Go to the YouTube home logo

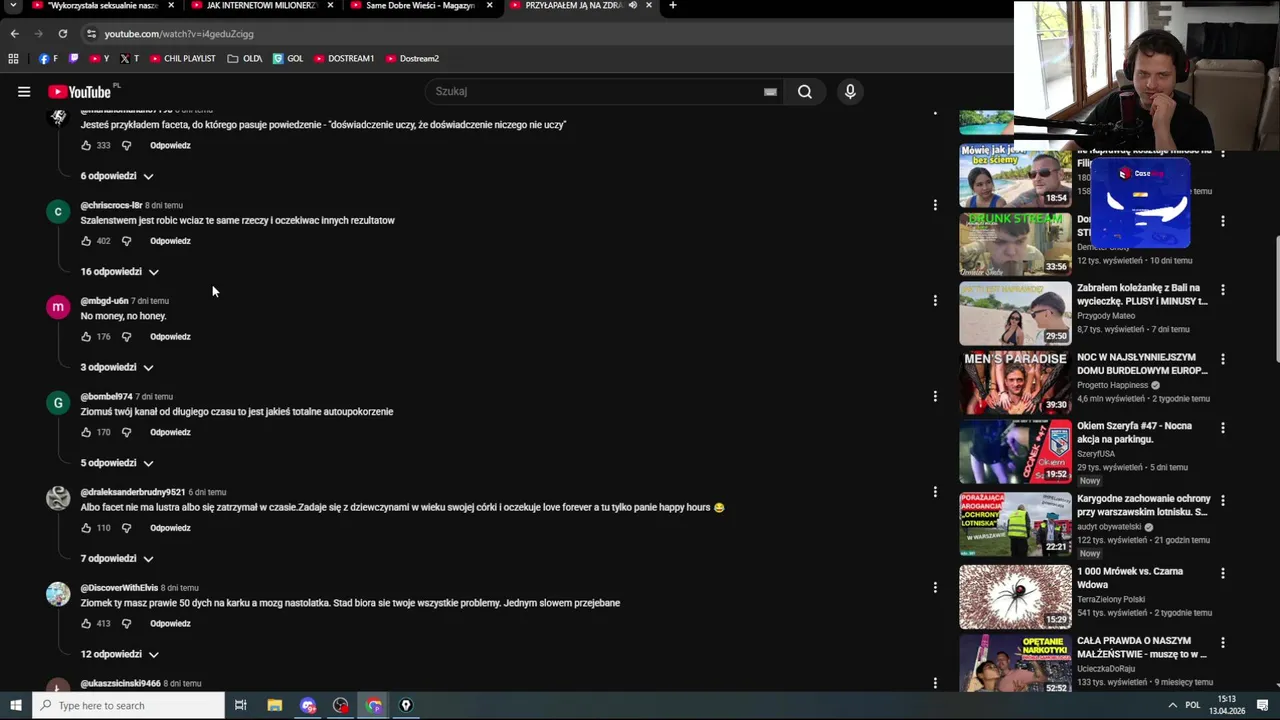coord(79,92)
